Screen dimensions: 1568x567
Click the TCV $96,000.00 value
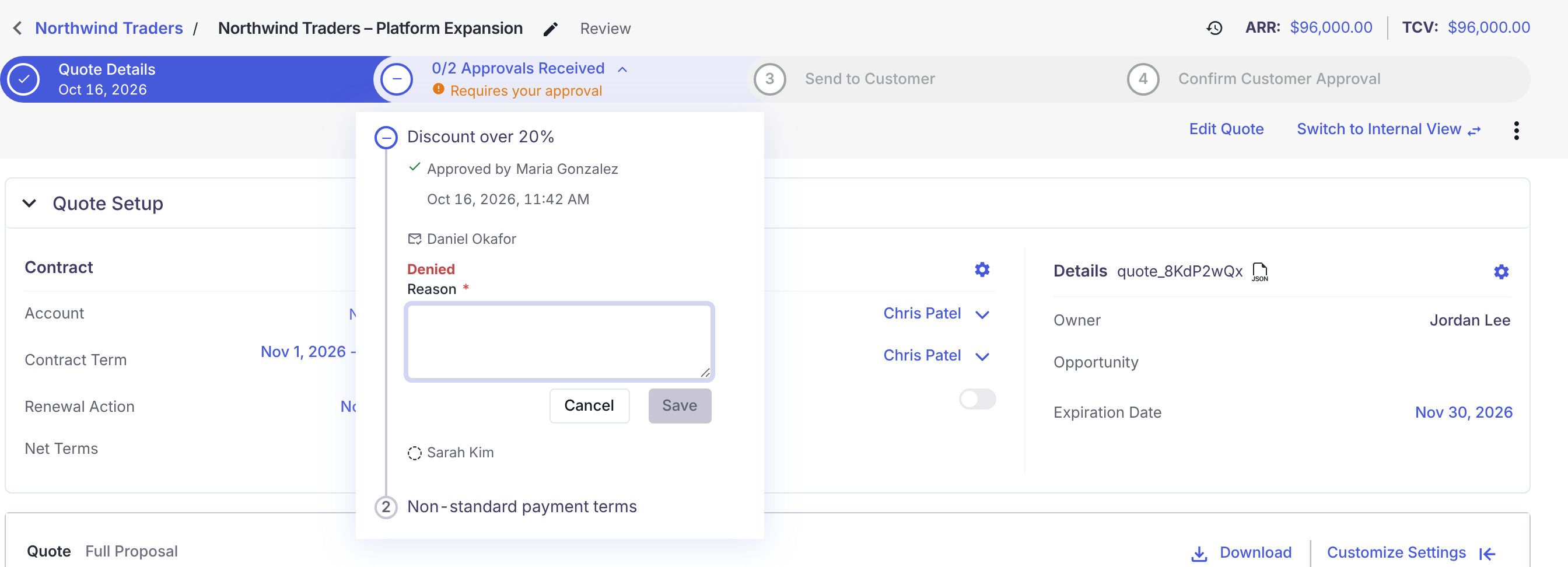click(x=1488, y=27)
